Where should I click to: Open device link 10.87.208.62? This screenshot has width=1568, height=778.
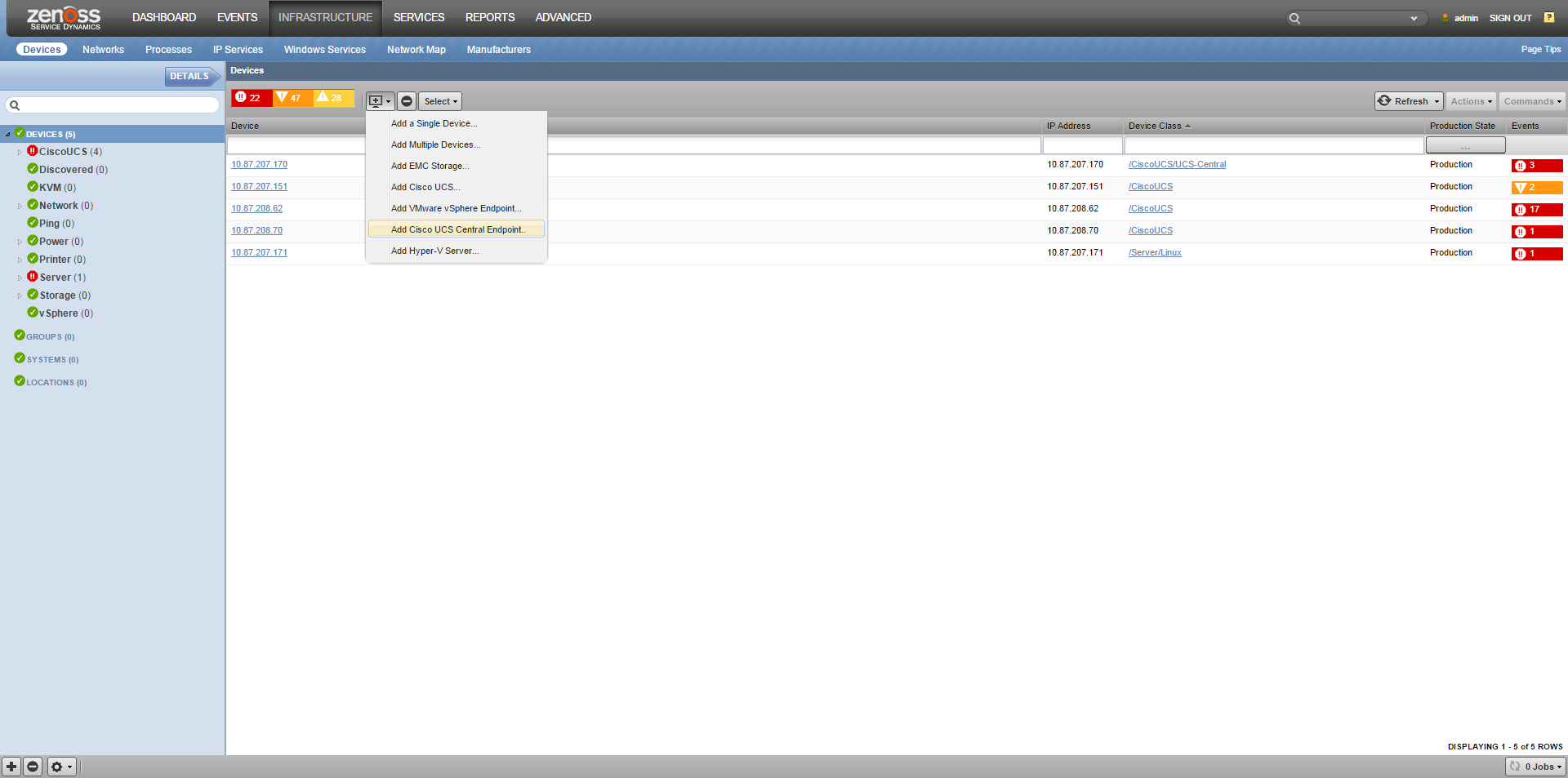click(257, 208)
